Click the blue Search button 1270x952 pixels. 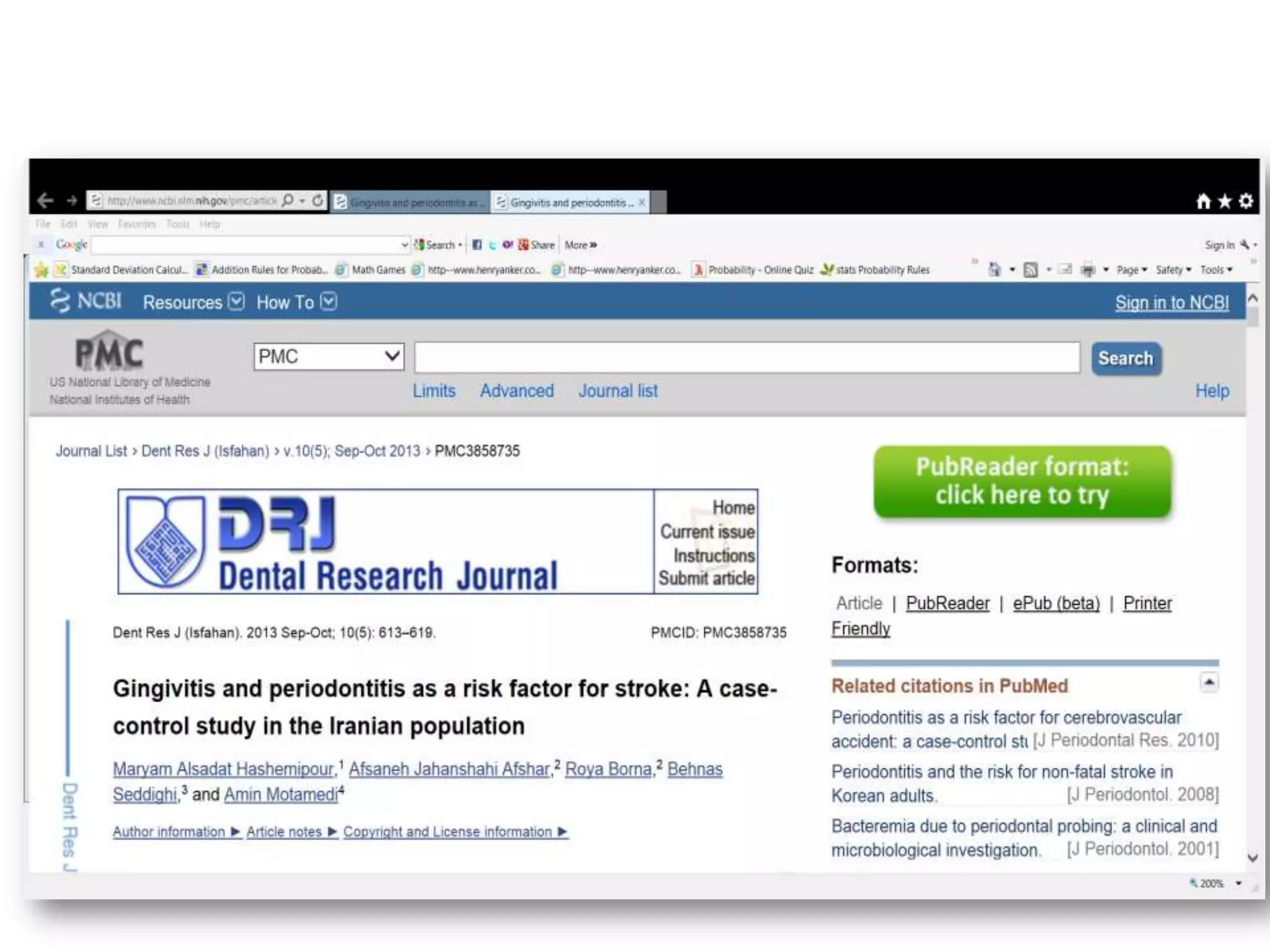pyautogui.click(x=1126, y=358)
